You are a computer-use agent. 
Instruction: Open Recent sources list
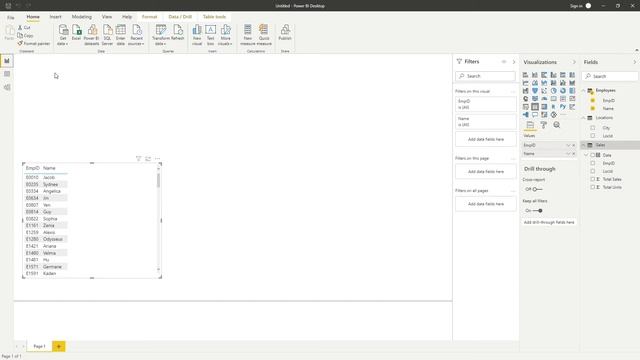click(x=136, y=35)
